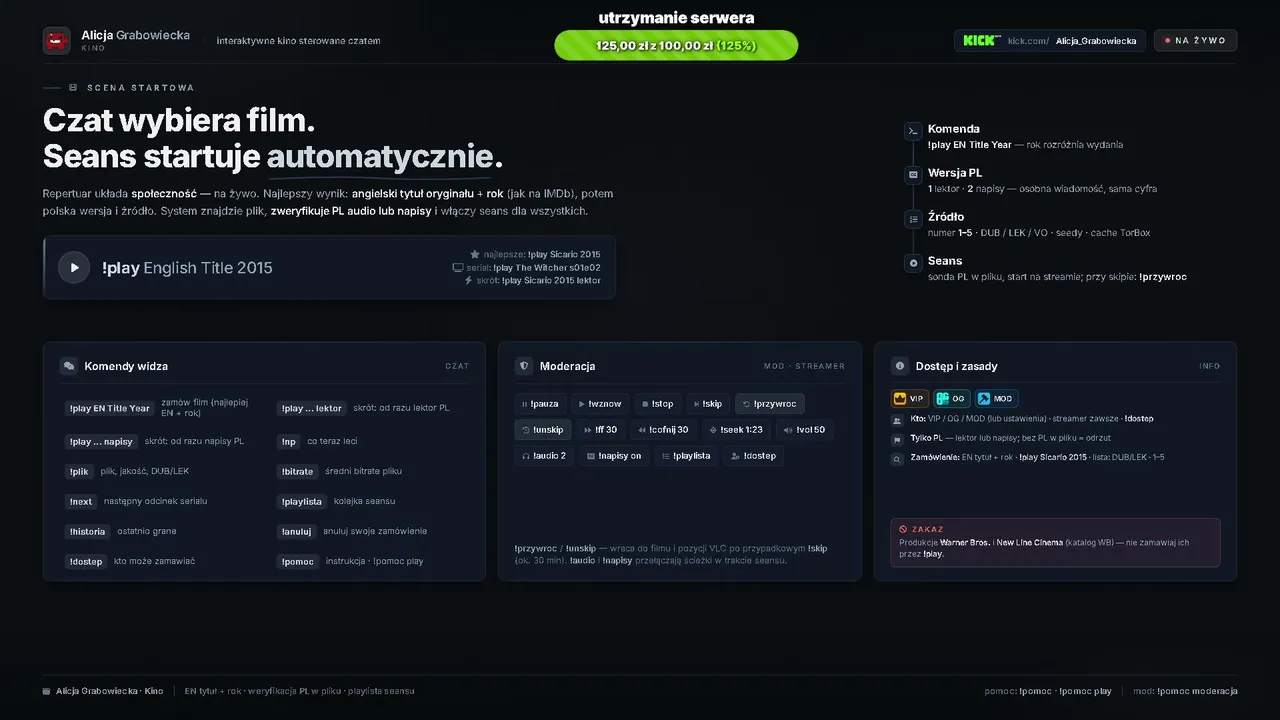The height and width of the screenshot is (720, 1280).
Task: Click the INFO label in Dostęp i zasady
Action: click(1210, 366)
